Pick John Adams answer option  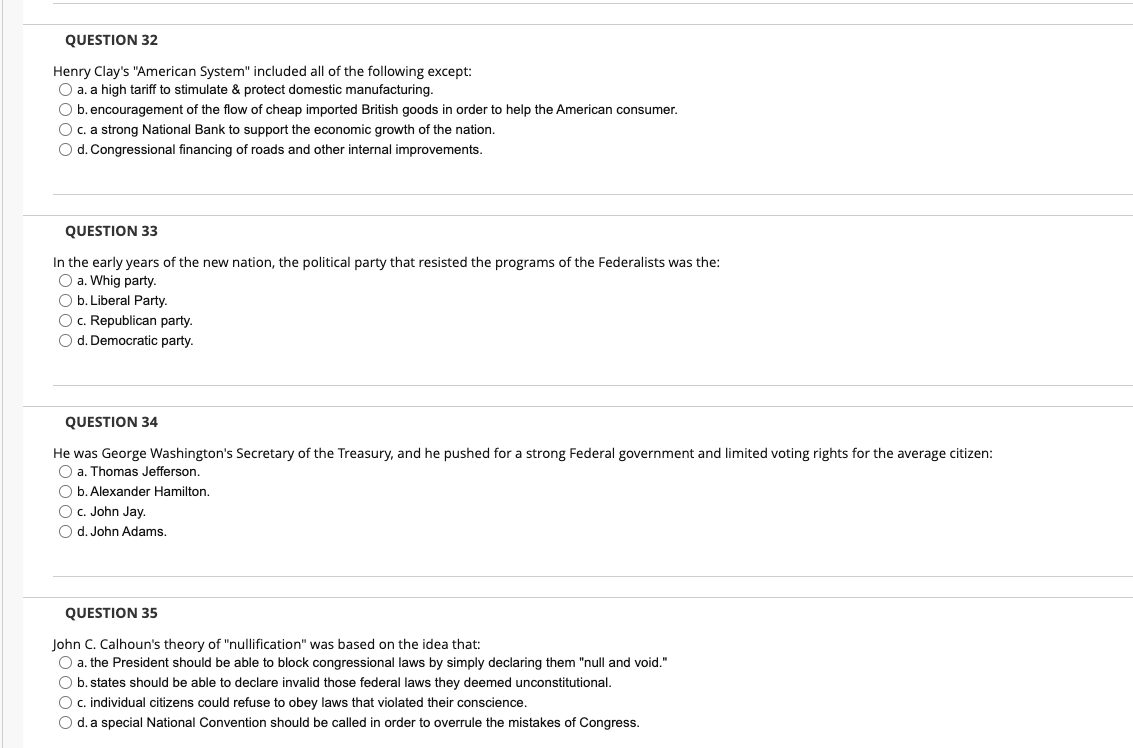click(65, 532)
